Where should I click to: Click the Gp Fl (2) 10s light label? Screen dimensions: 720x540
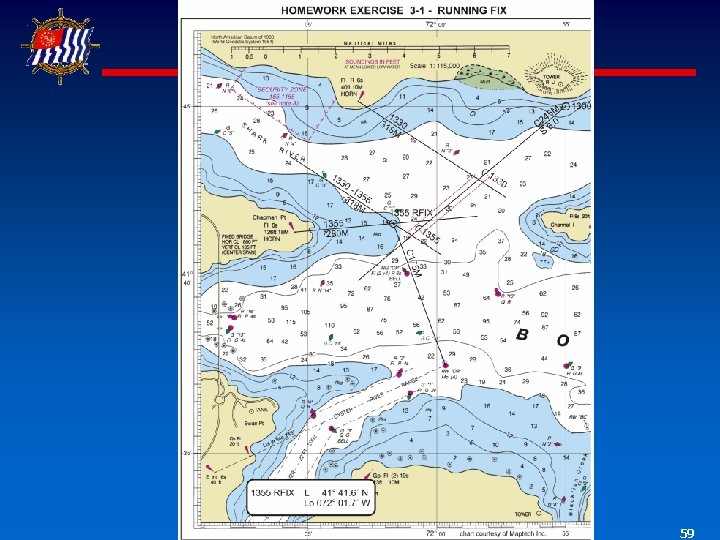[x=390, y=476]
